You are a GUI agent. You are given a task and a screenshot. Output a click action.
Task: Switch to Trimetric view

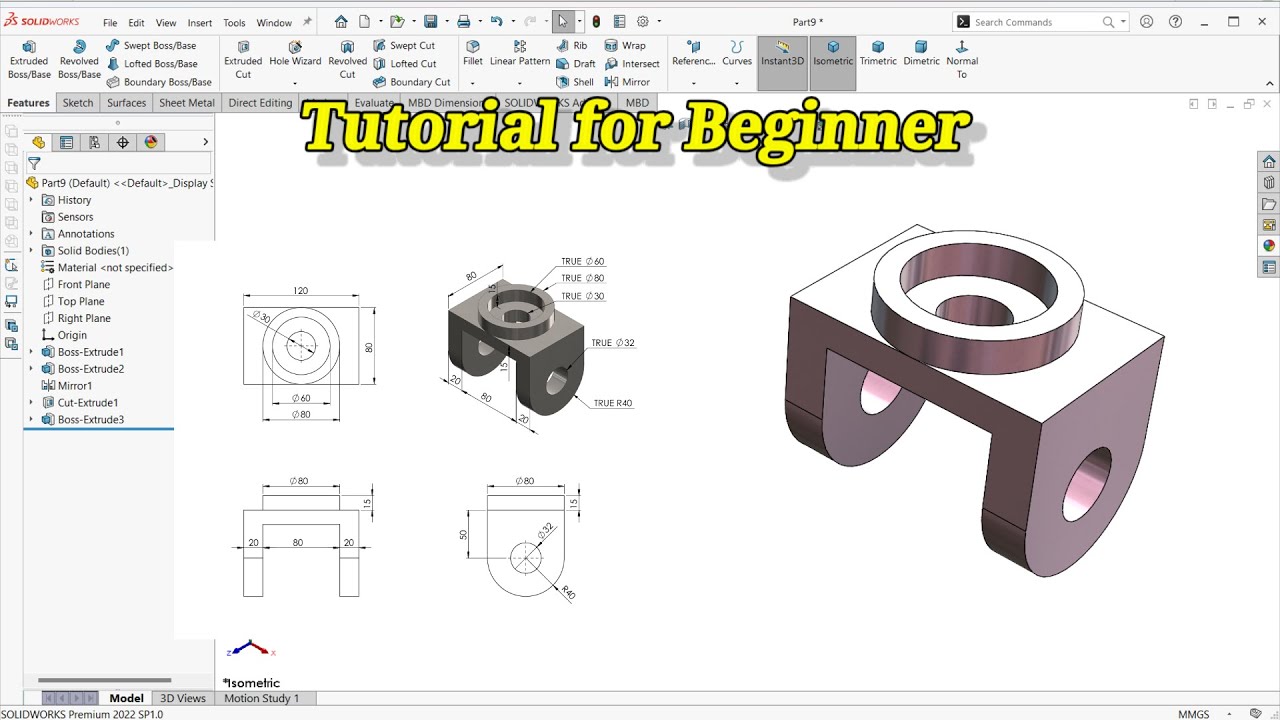click(x=878, y=54)
